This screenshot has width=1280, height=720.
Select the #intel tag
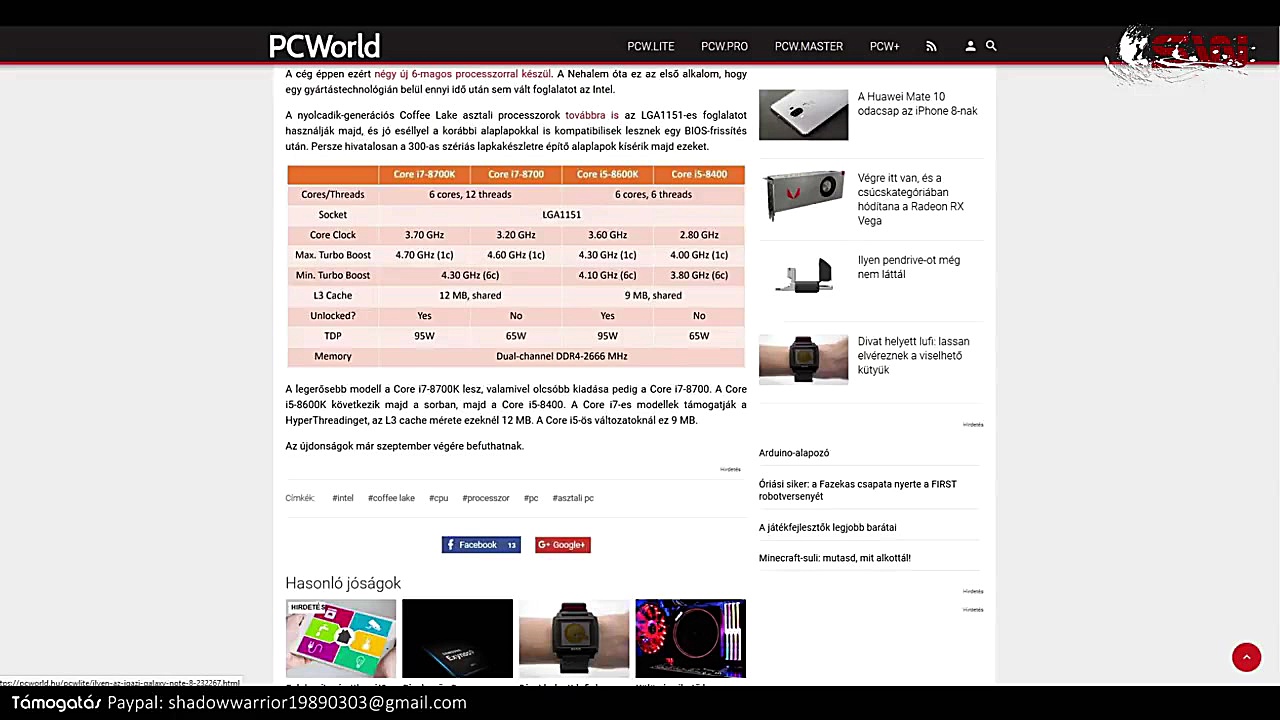tap(343, 498)
